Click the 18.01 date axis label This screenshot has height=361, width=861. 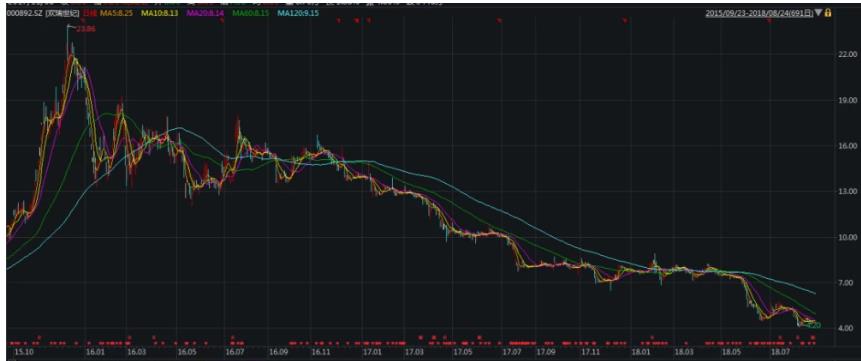point(641,352)
